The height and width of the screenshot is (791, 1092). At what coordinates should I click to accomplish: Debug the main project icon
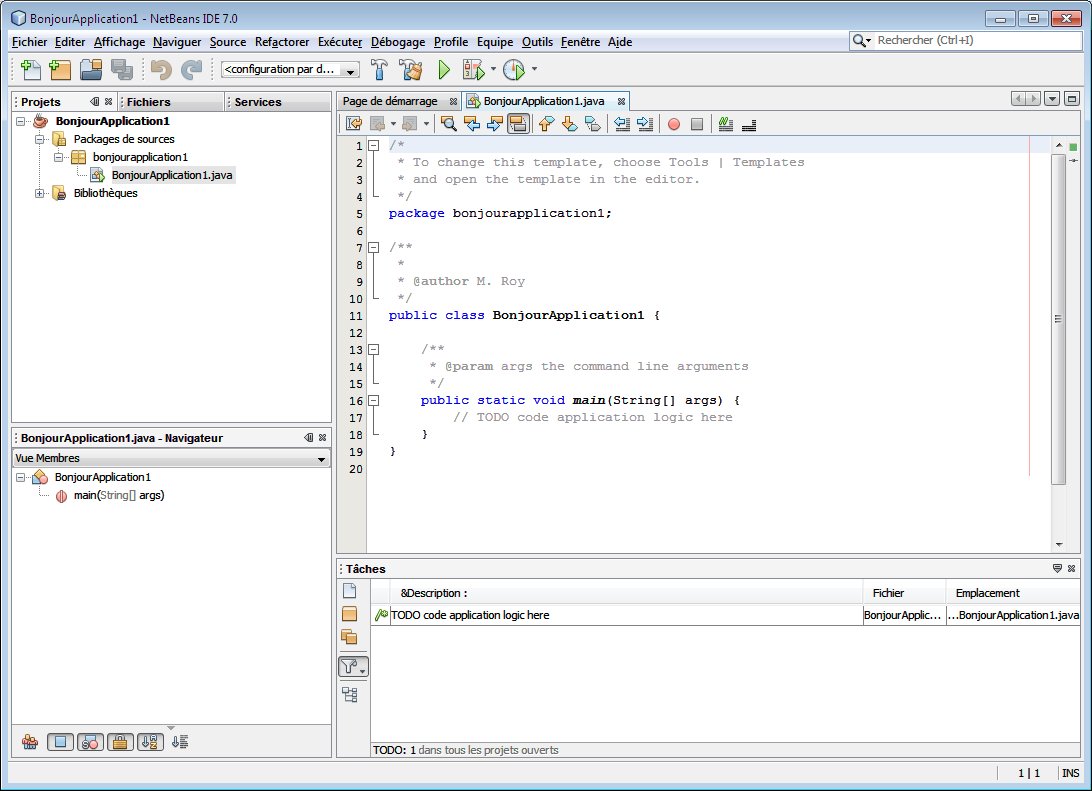click(474, 69)
